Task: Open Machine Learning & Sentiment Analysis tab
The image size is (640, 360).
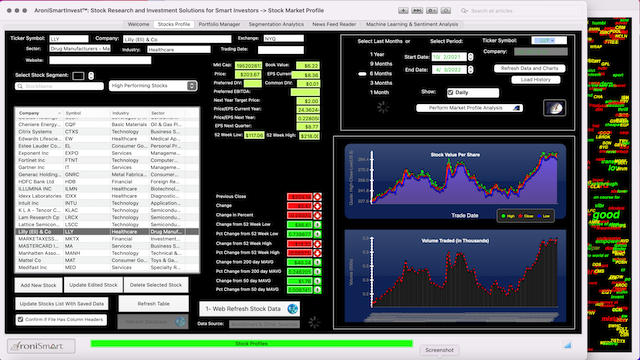Action: point(412,24)
